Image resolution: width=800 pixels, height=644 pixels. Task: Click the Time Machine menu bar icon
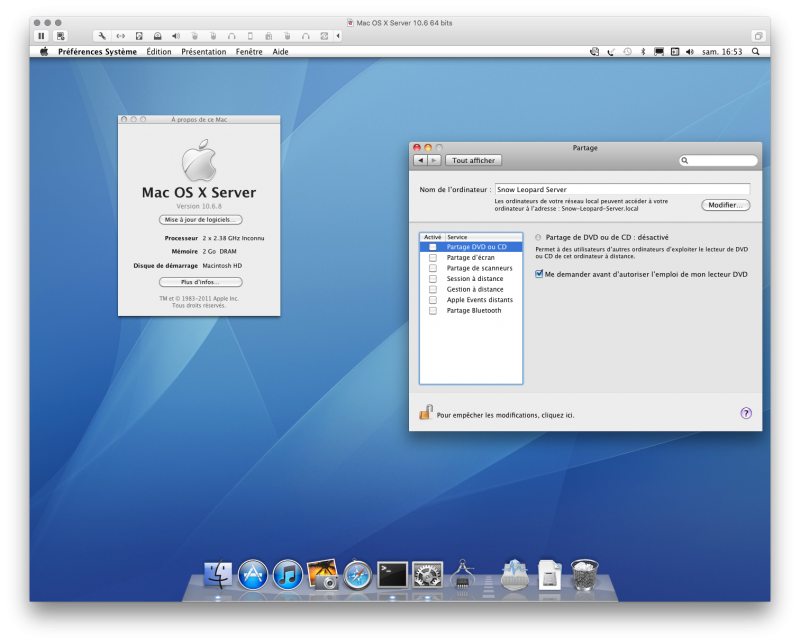[x=628, y=52]
